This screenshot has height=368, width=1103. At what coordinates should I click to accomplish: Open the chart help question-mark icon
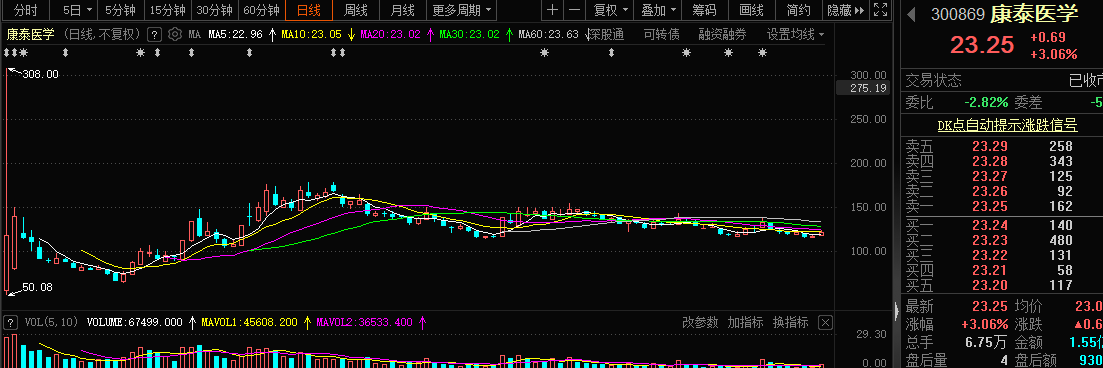pos(155,34)
